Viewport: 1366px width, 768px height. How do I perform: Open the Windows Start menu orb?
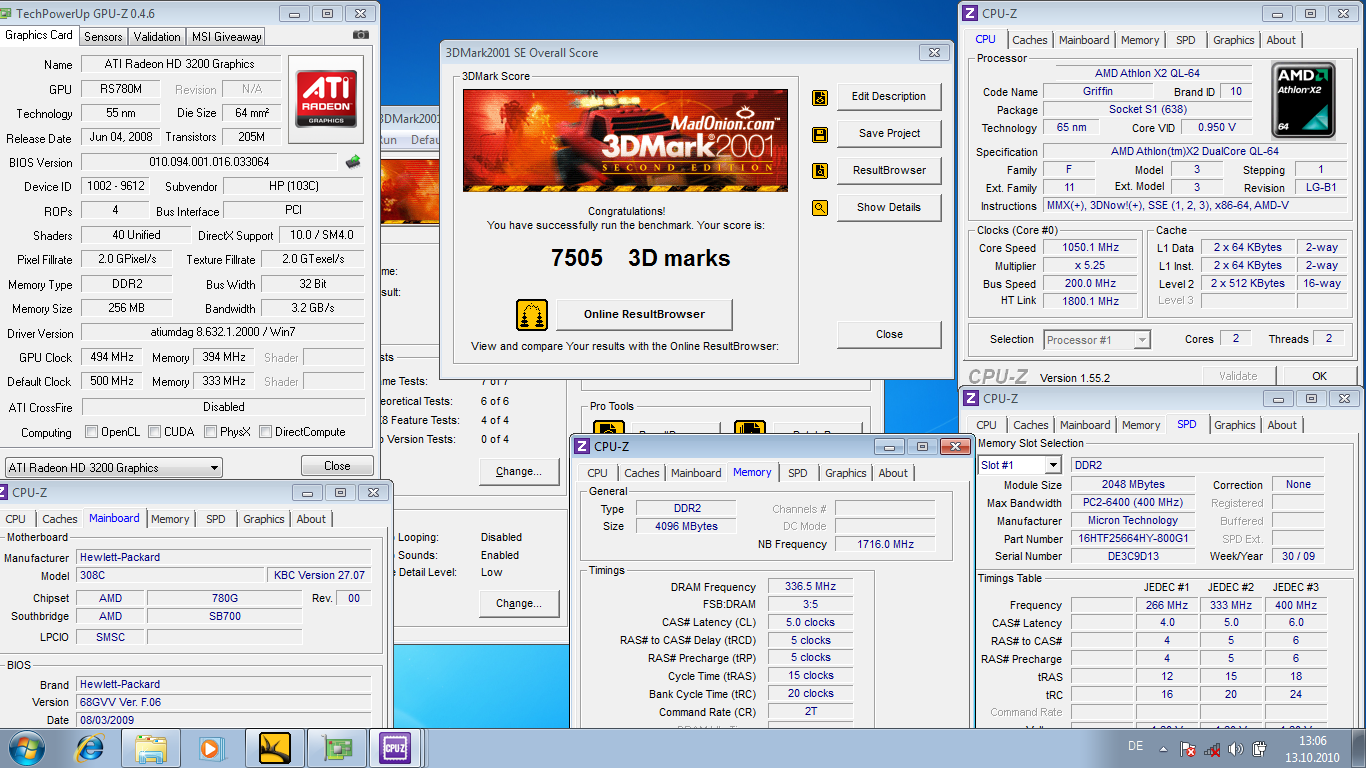26,747
